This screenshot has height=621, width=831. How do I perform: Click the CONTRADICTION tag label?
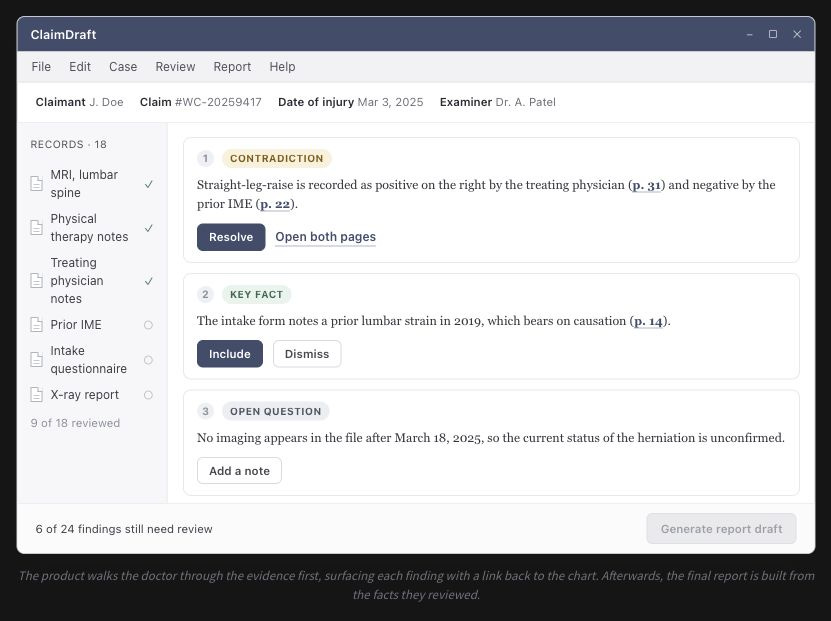[x=277, y=158]
